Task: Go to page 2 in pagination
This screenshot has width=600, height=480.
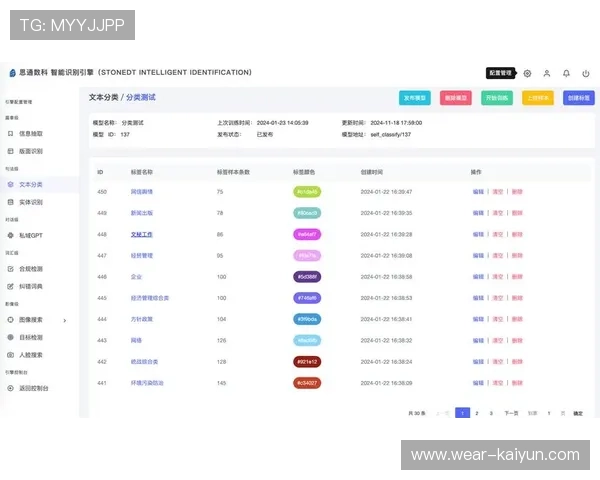Action: [x=477, y=412]
